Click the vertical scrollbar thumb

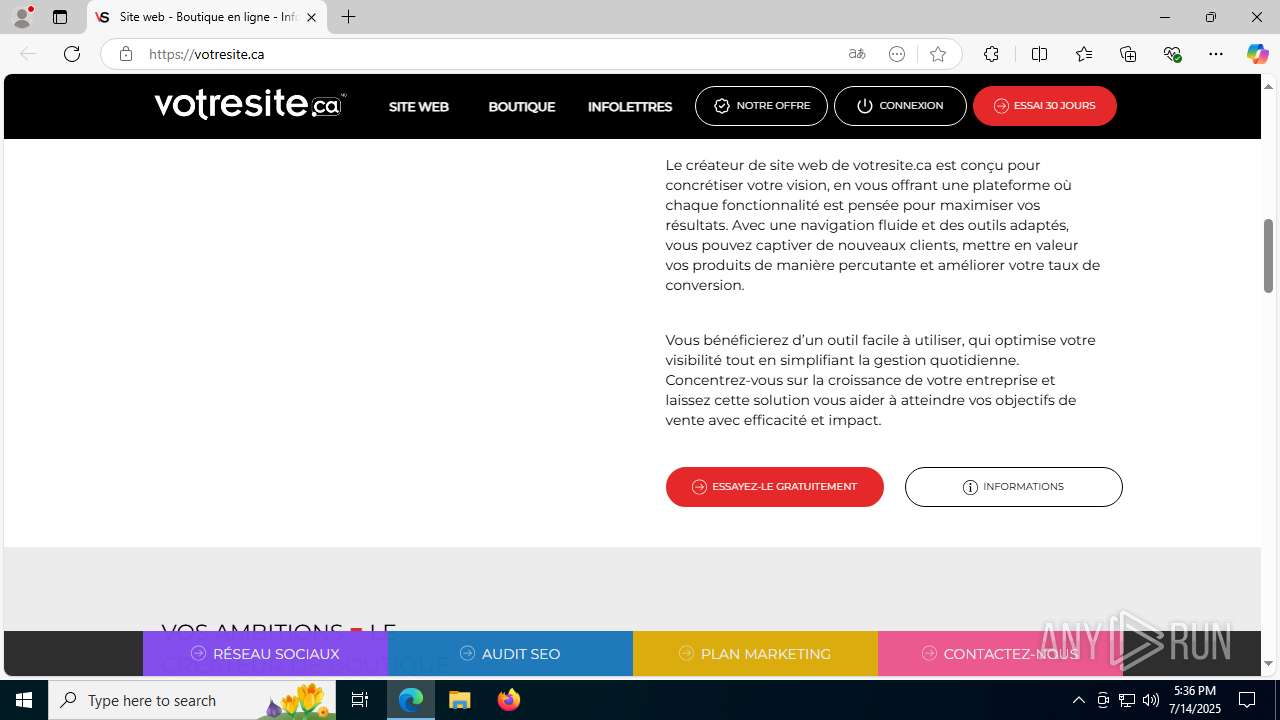click(x=1269, y=255)
